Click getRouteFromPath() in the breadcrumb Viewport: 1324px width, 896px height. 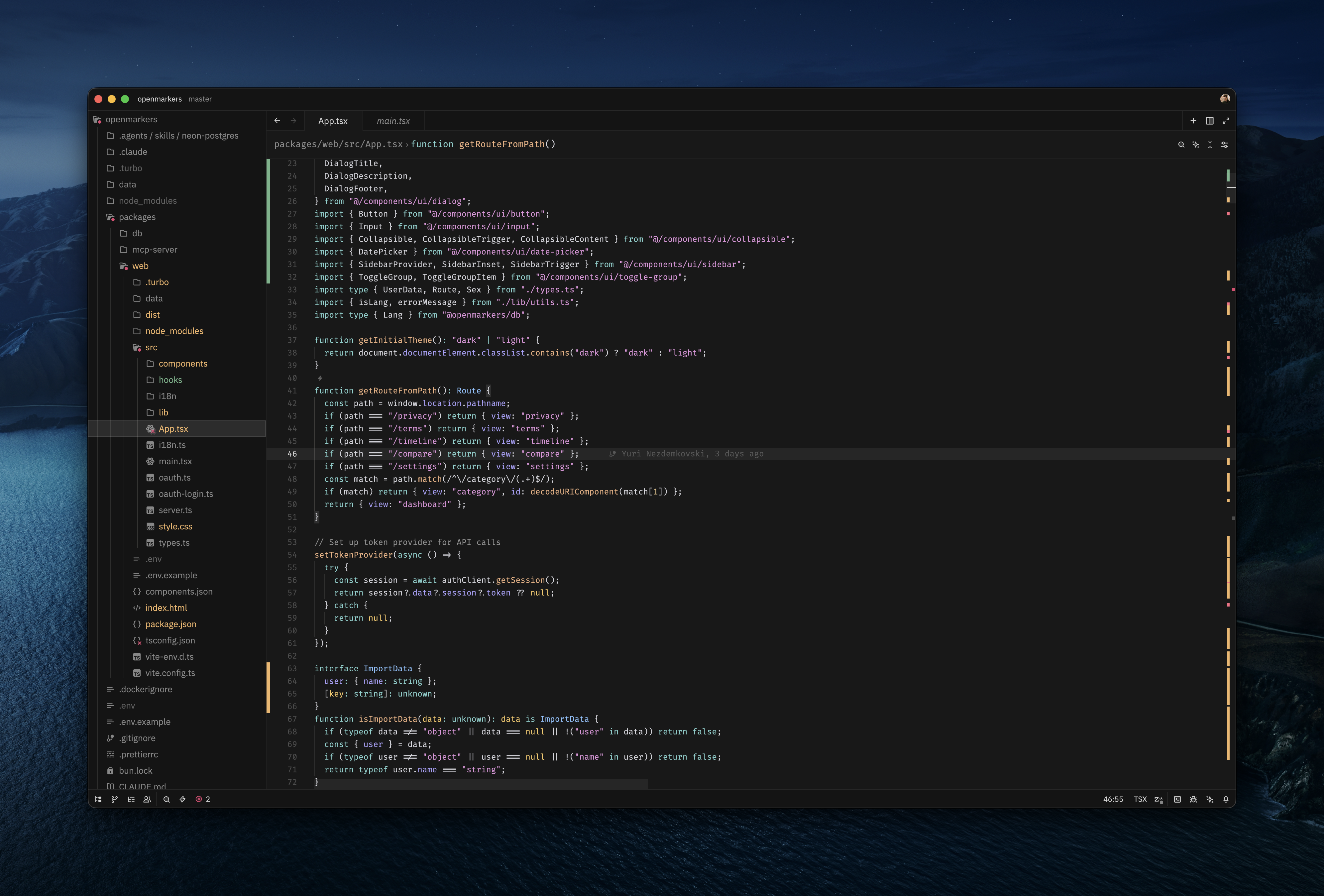507,144
